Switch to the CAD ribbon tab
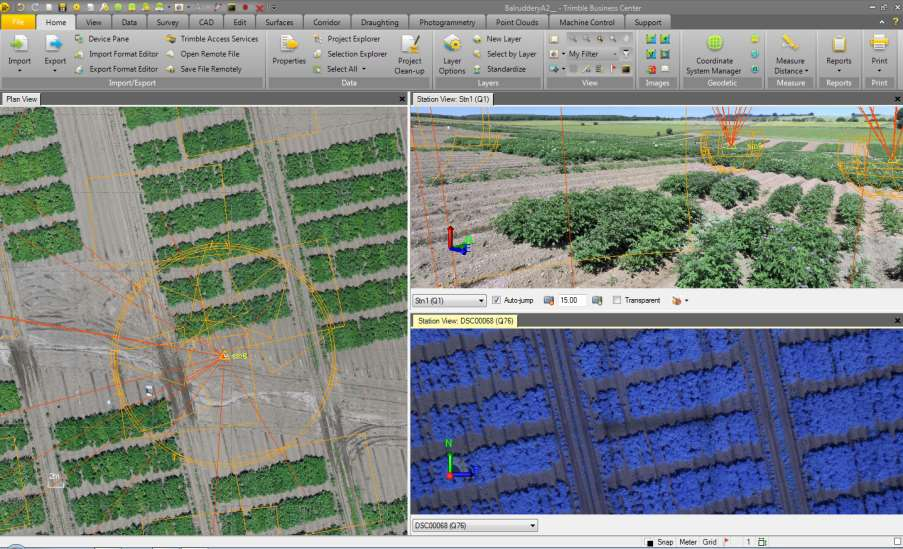The width and height of the screenshot is (903, 549). coord(206,22)
